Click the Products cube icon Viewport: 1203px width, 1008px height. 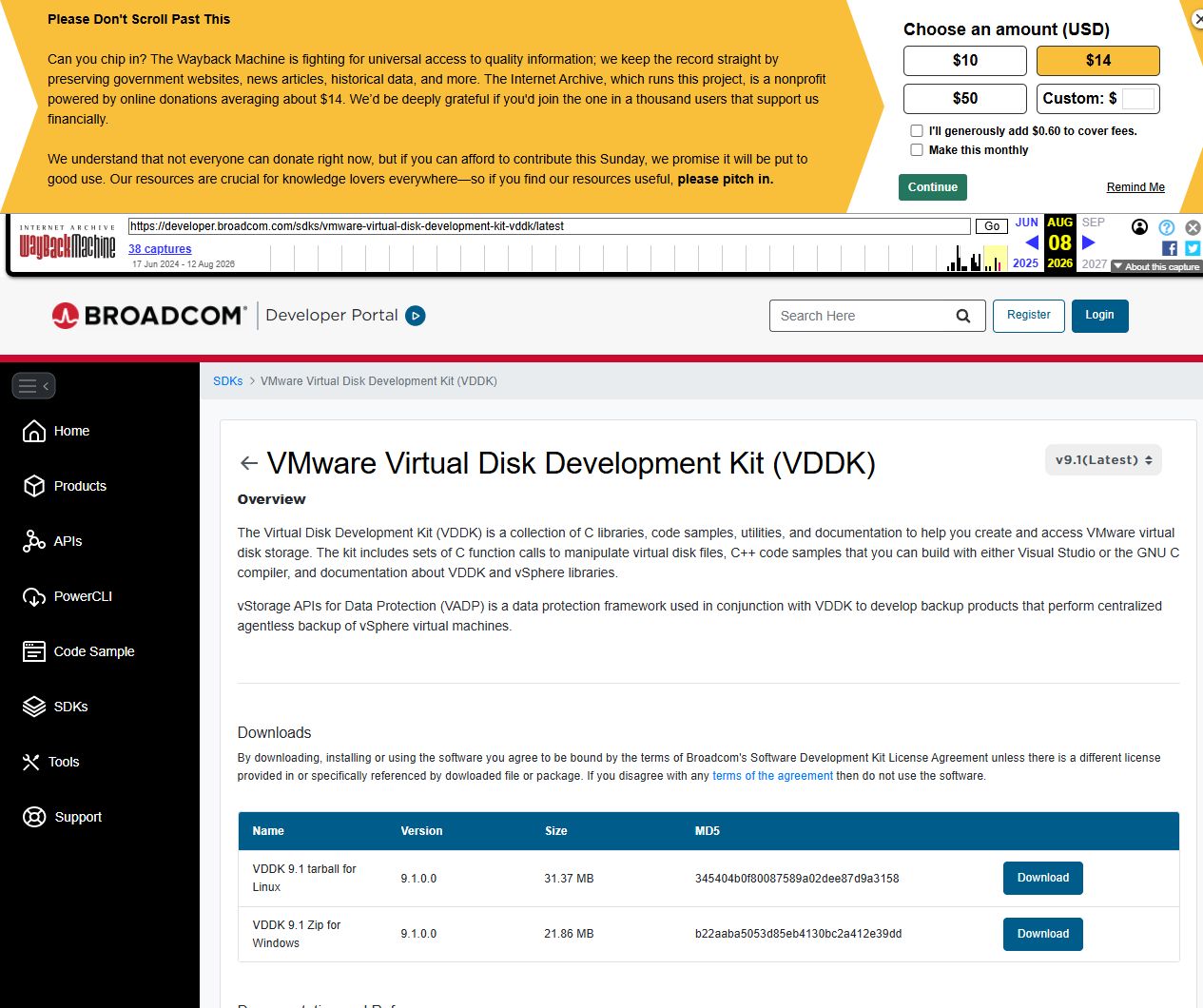[34, 486]
